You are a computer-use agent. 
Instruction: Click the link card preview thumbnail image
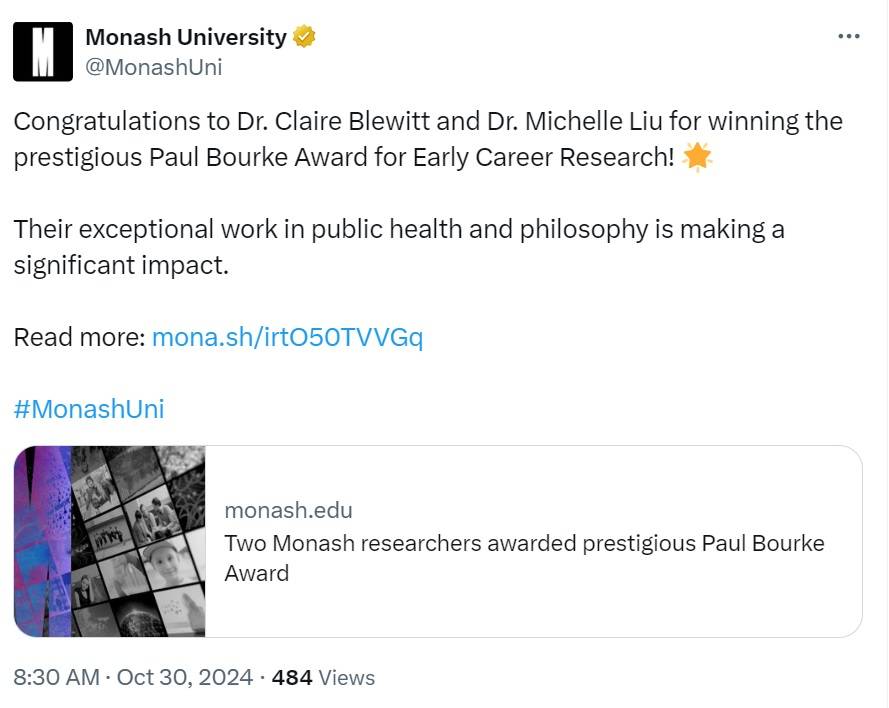[x=110, y=541]
